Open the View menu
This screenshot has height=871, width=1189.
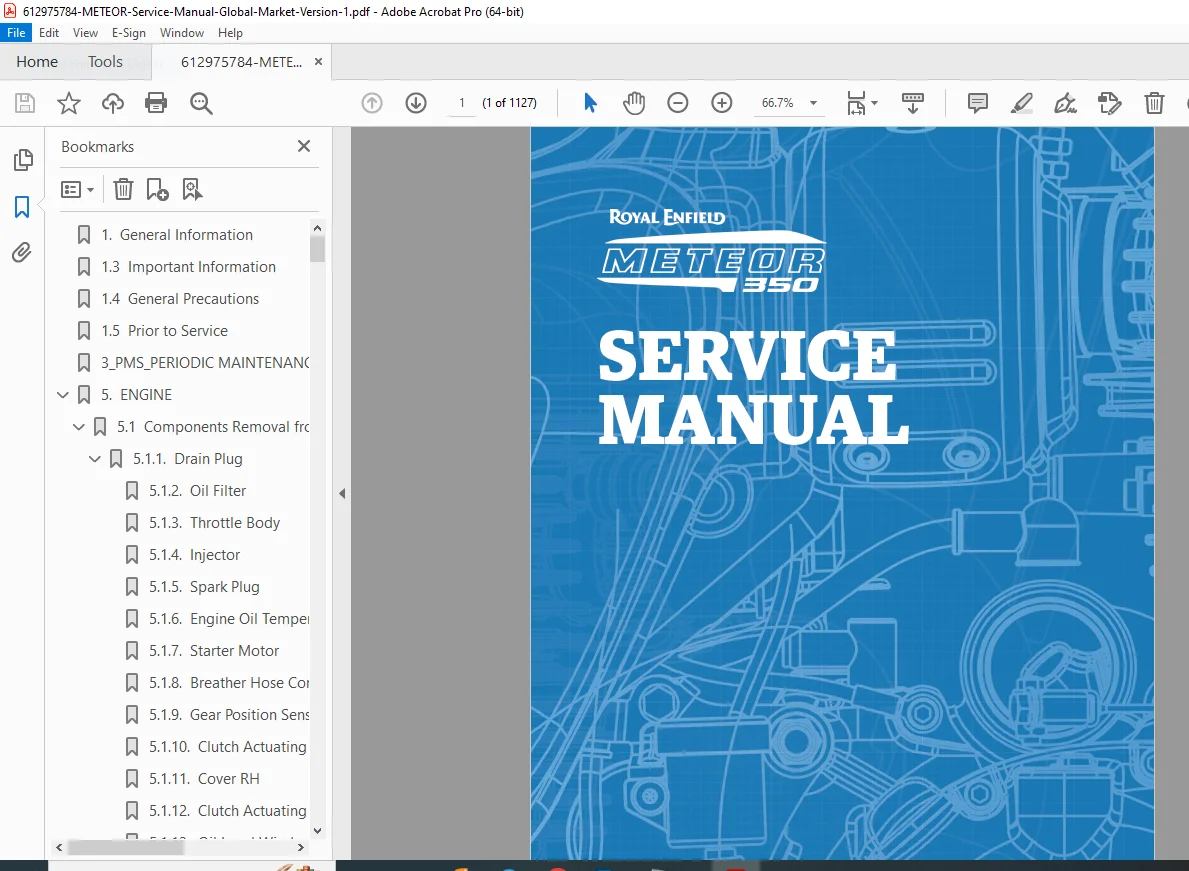pyautogui.click(x=85, y=33)
